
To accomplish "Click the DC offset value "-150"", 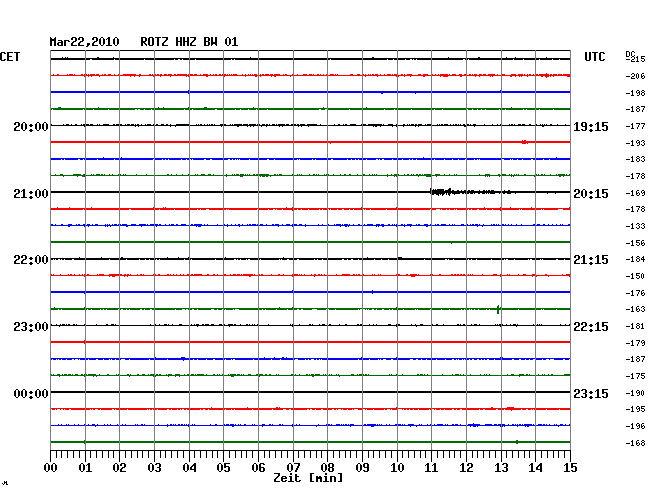I will click(x=635, y=276).
